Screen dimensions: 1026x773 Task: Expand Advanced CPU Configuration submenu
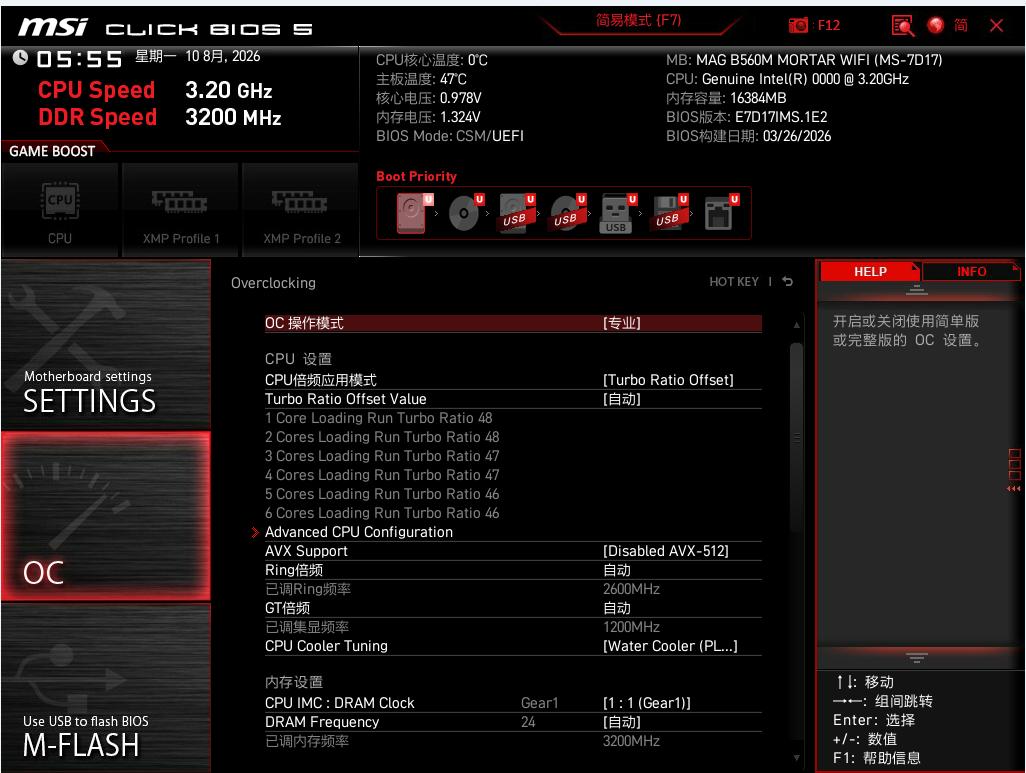click(x=513, y=532)
